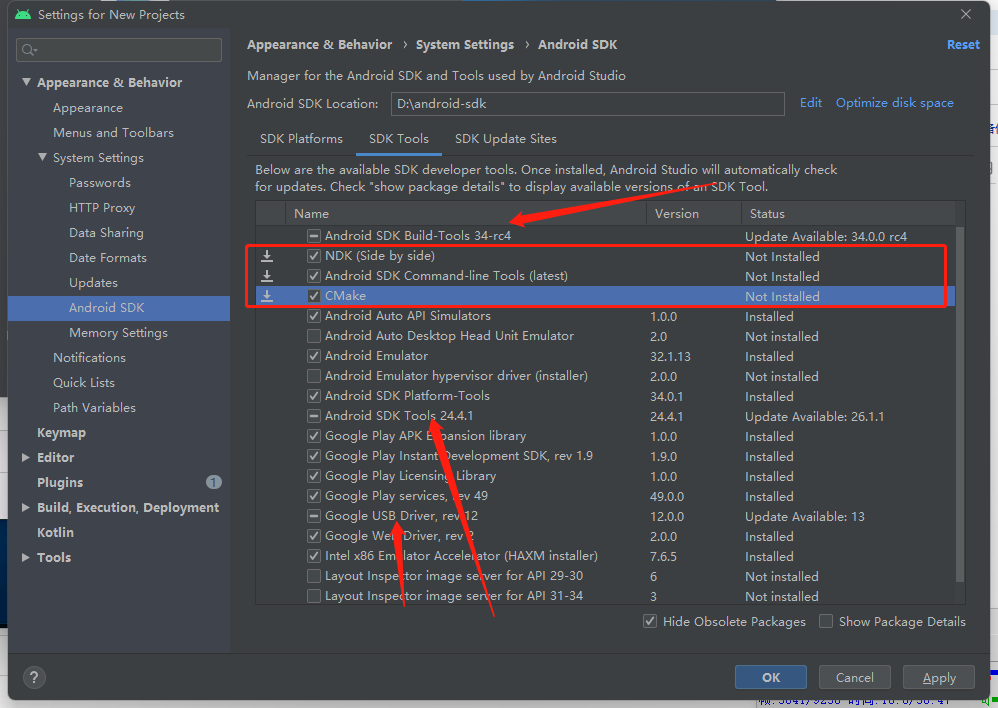Click the Optimize disk space link
This screenshot has height=708, width=998.
point(894,103)
